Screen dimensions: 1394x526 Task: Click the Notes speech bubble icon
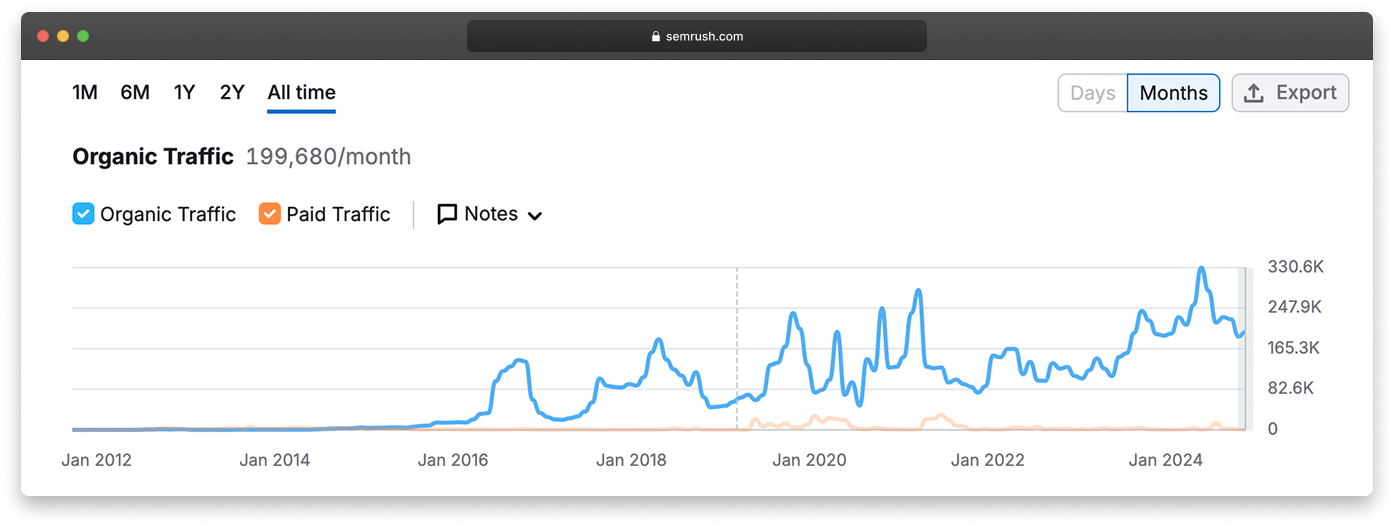(448, 214)
